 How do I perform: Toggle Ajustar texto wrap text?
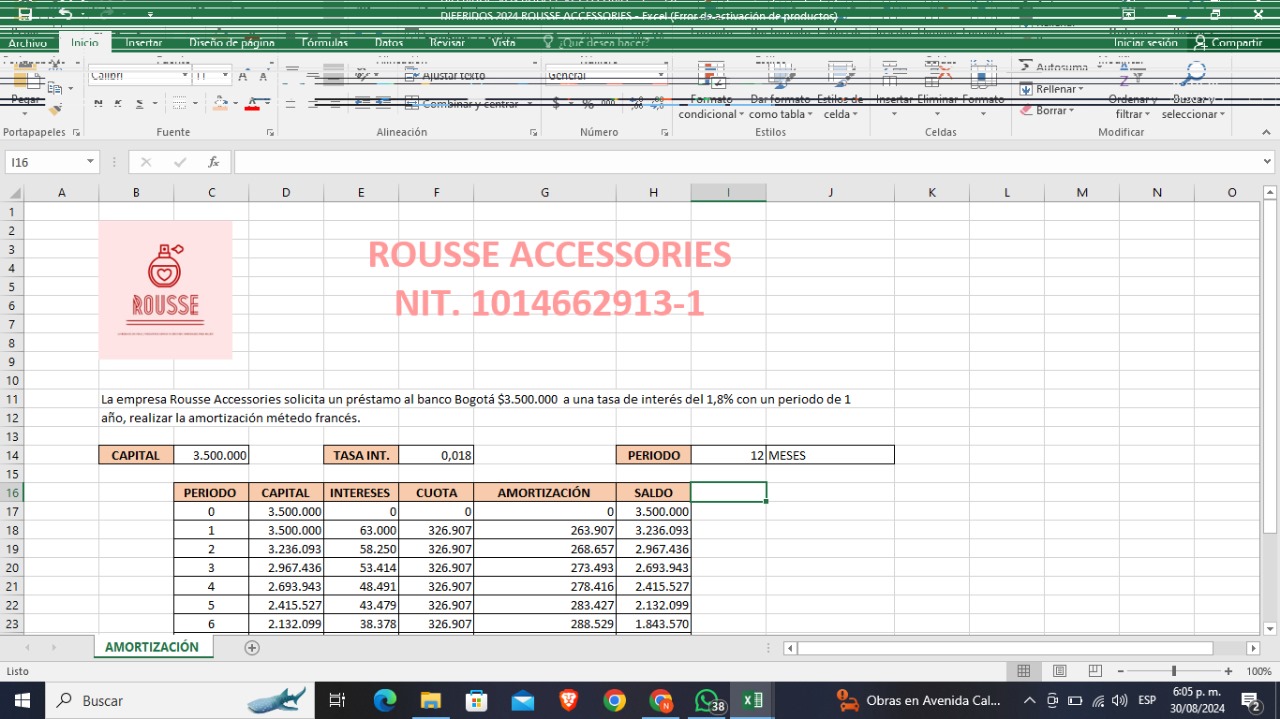tap(445, 76)
